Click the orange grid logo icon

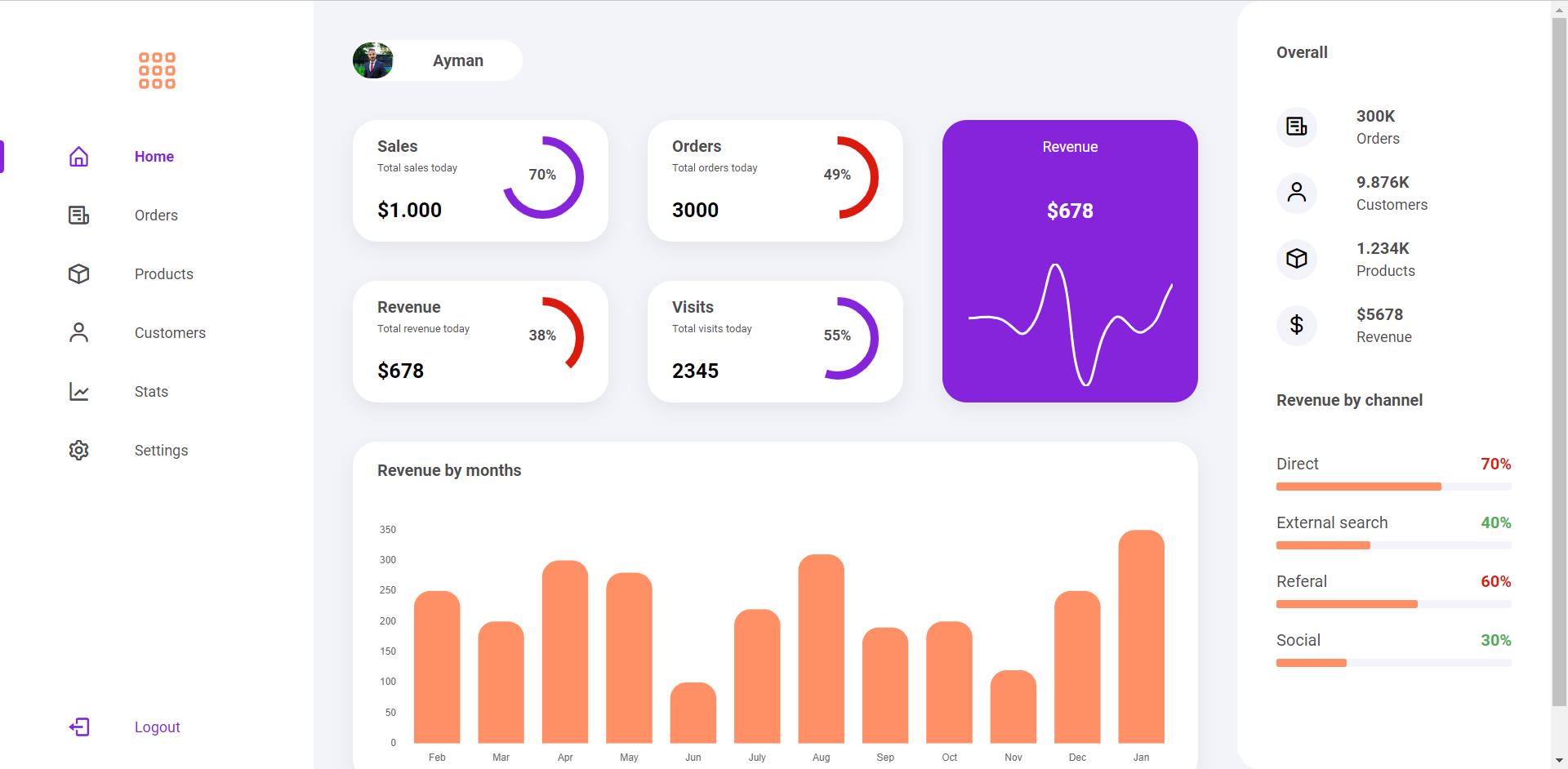pos(157,71)
